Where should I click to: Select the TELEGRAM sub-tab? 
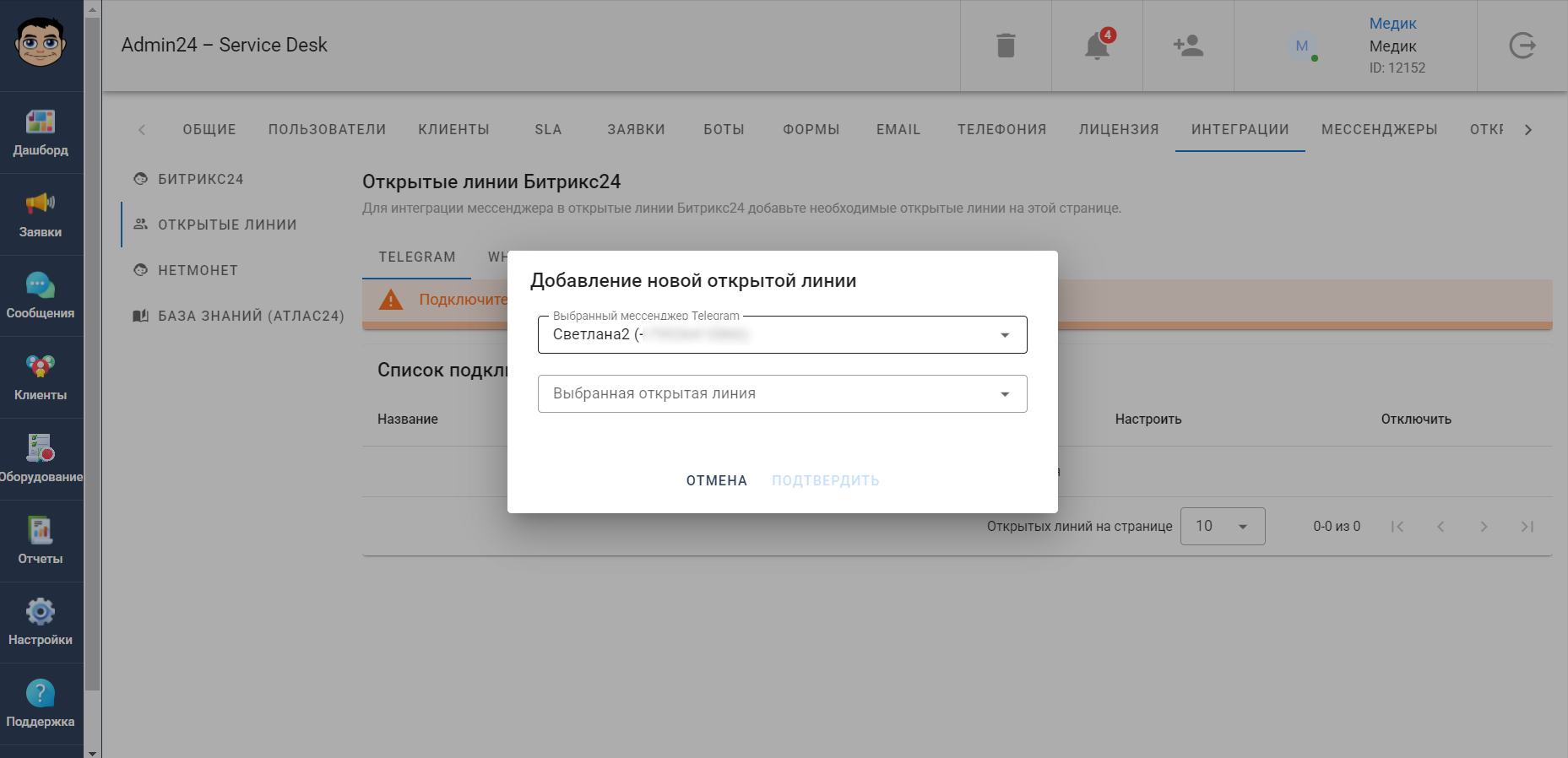point(417,257)
